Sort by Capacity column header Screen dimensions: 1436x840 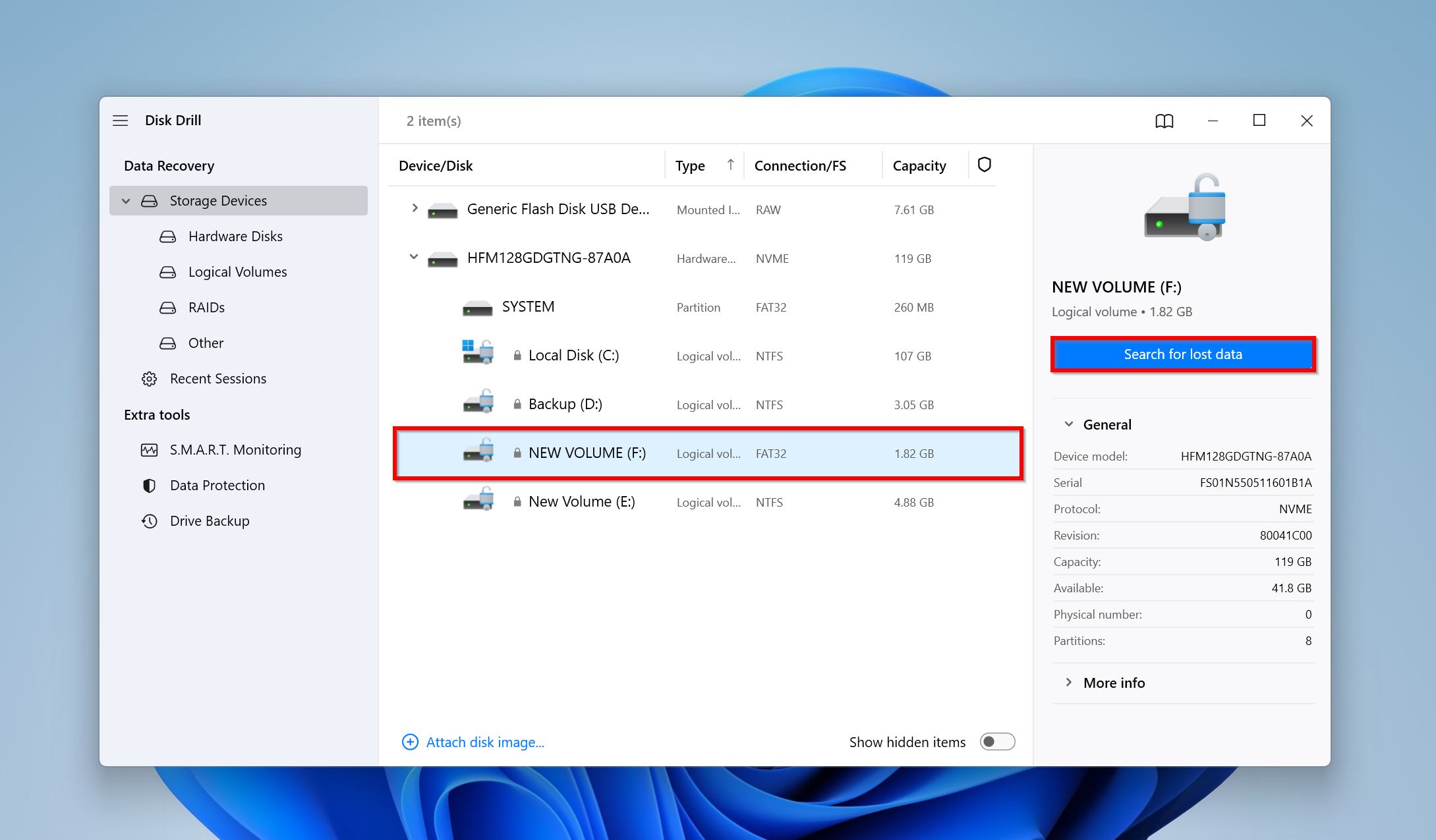919,166
